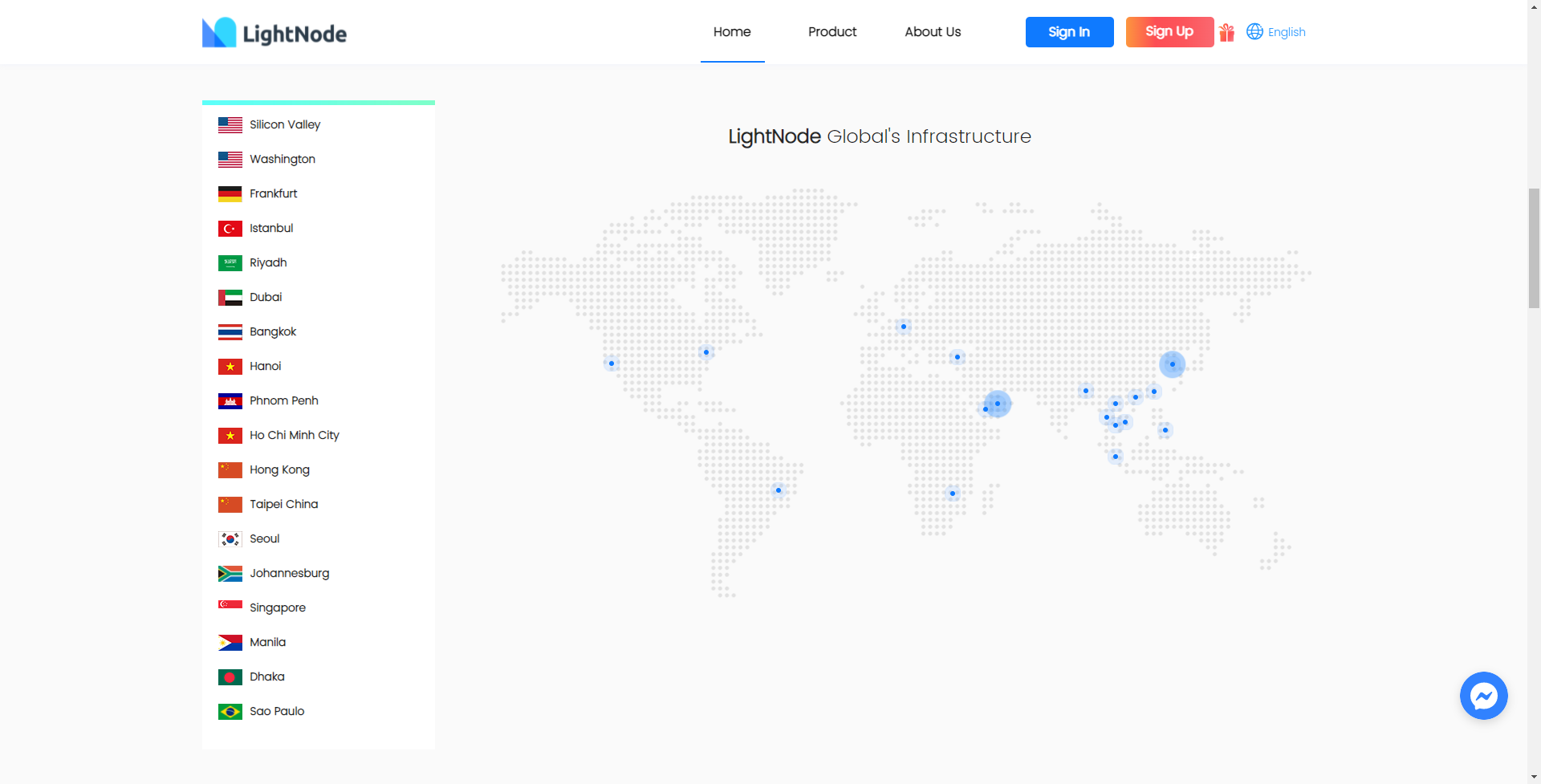
Task: Click the German flag beside Frankfurt
Action: pos(230,194)
